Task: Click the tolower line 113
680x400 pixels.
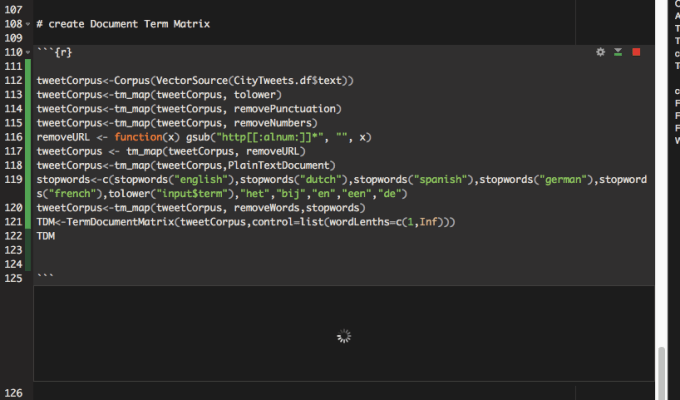Action: (159, 95)
